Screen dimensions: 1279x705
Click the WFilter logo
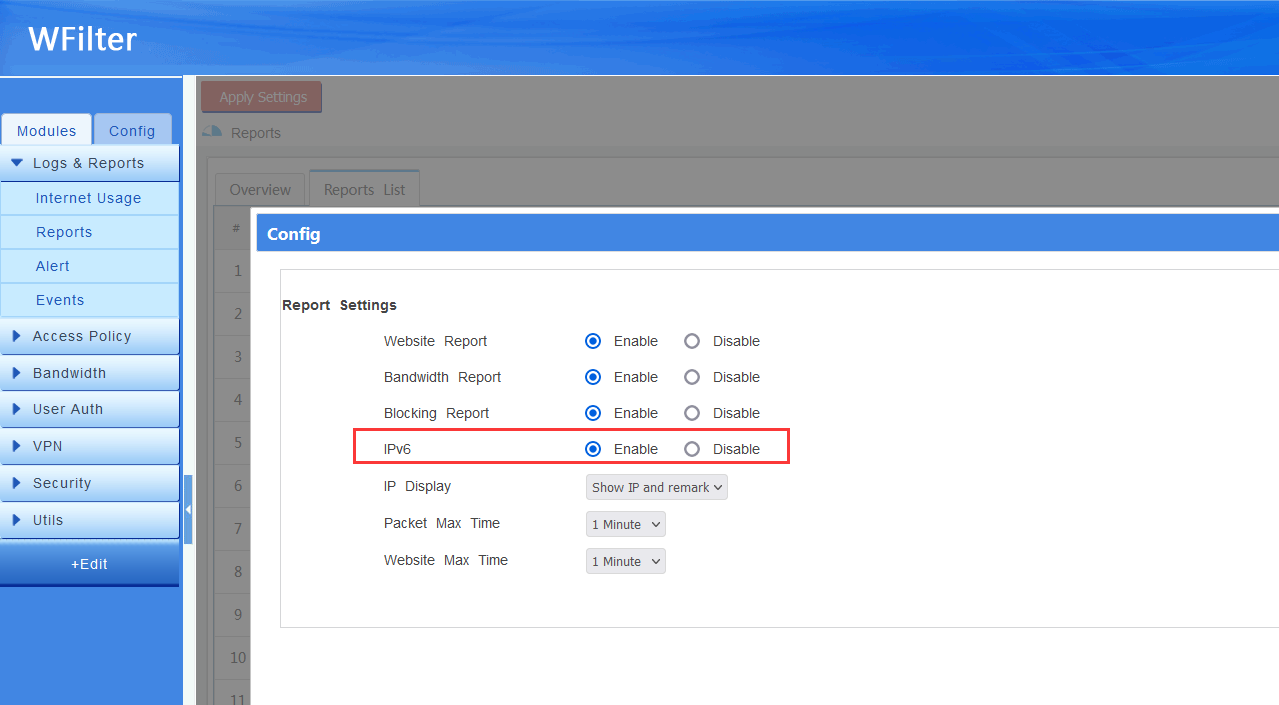point(82,39)
